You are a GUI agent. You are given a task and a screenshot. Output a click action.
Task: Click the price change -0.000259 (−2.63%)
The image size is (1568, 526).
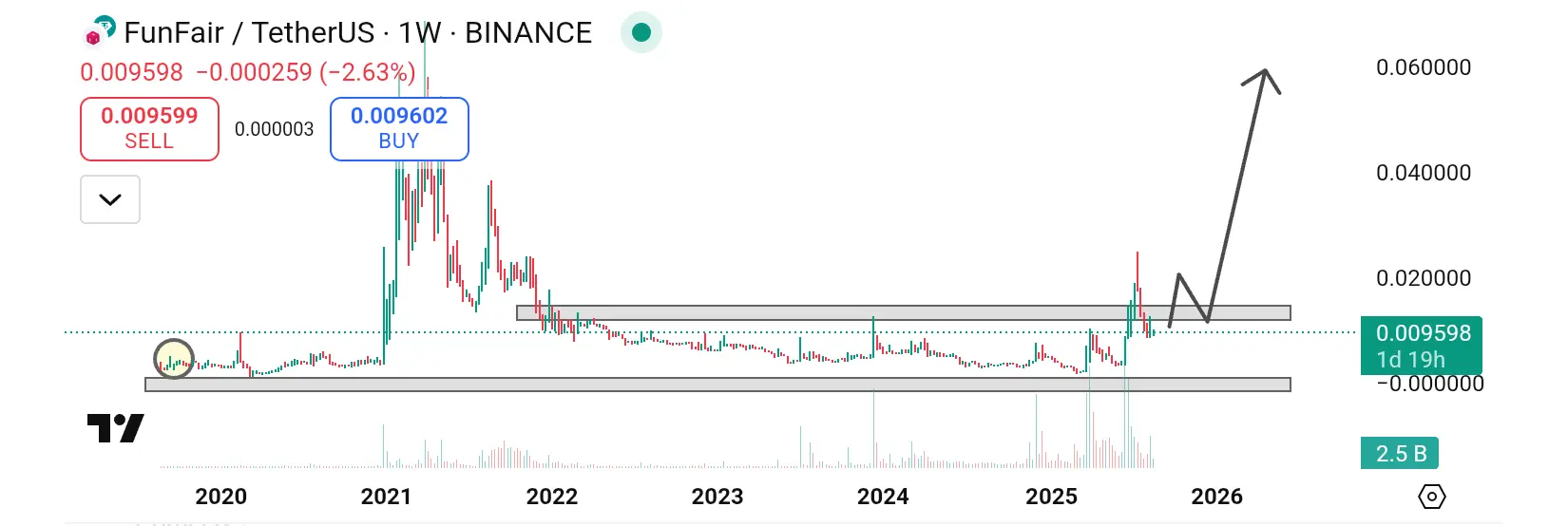click(x=306, y=72)
